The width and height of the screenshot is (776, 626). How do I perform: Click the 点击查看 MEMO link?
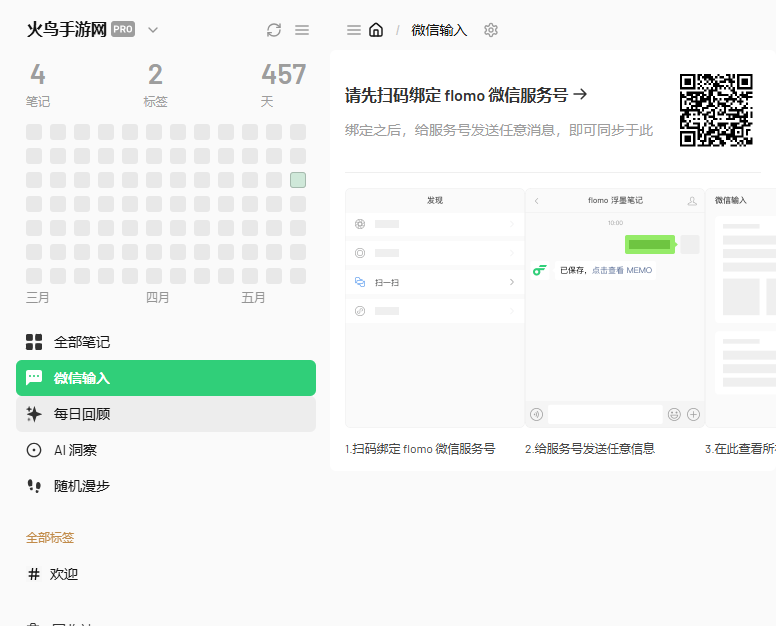[x=622, y=270]
